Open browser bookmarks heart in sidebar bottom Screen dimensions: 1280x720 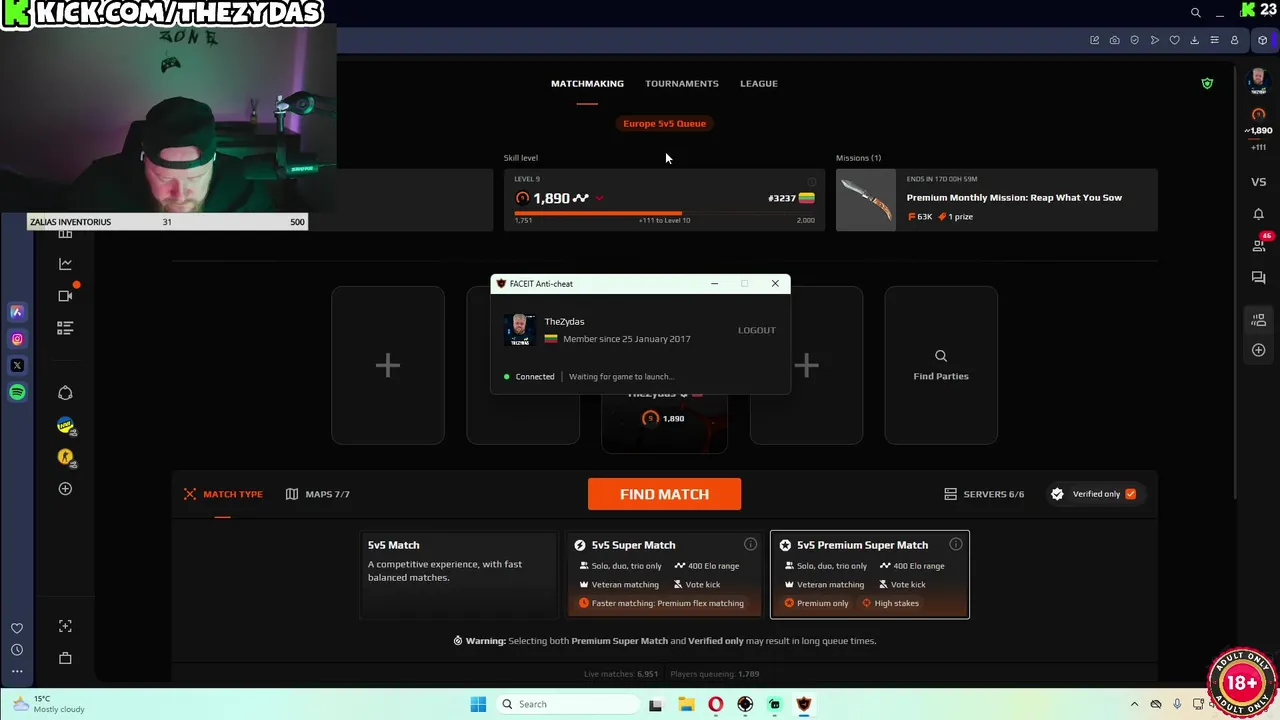tap(17, 628)
